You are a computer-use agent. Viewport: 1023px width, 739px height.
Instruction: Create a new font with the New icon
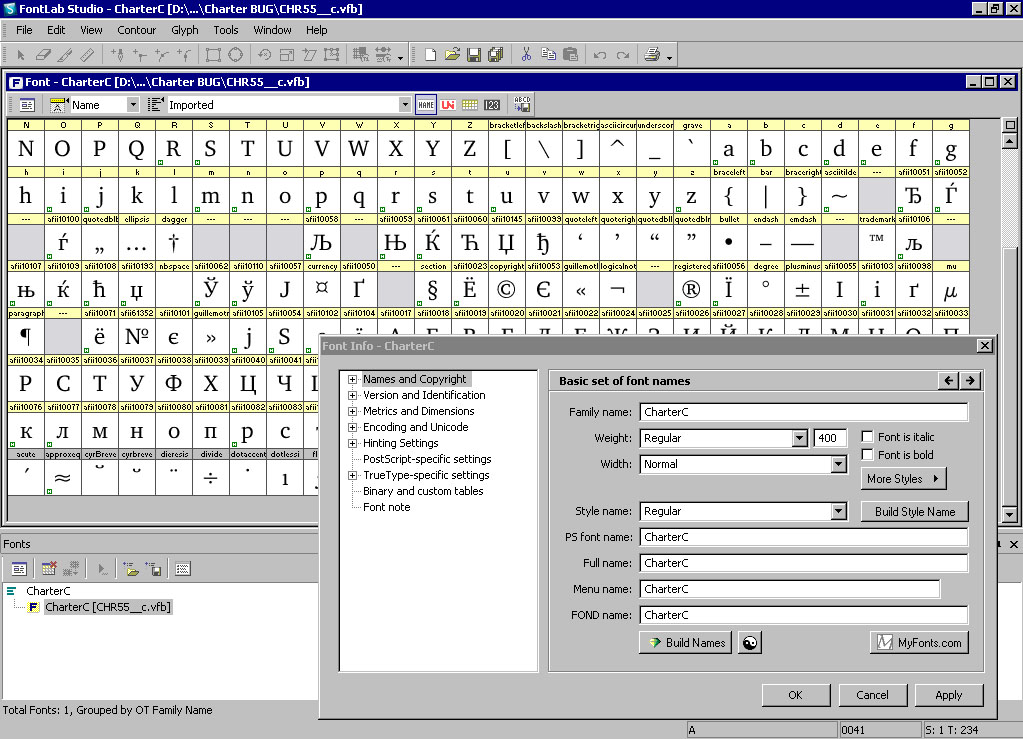pyautogui.click(x=430, y=55)
